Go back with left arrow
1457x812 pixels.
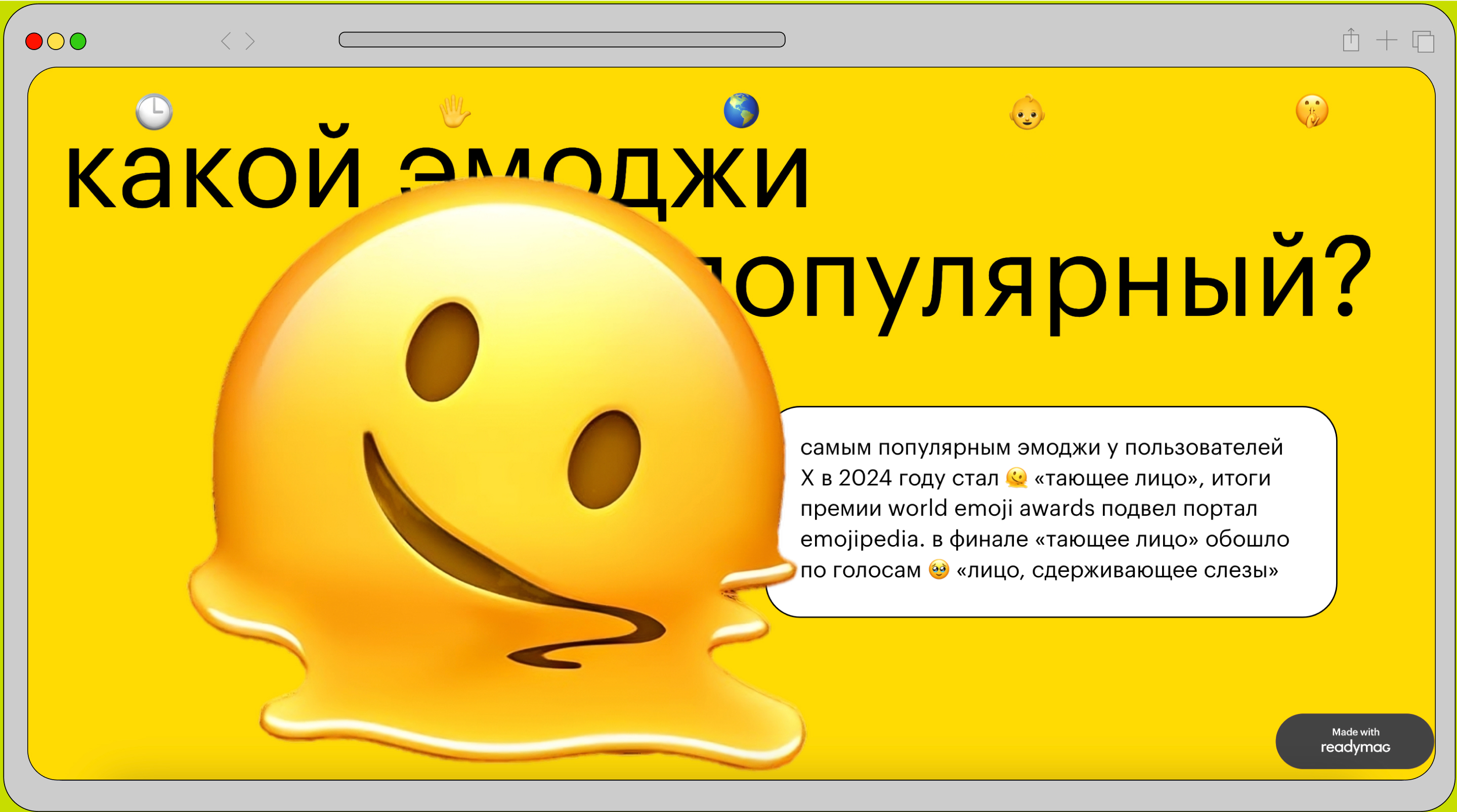coord(226,41)
